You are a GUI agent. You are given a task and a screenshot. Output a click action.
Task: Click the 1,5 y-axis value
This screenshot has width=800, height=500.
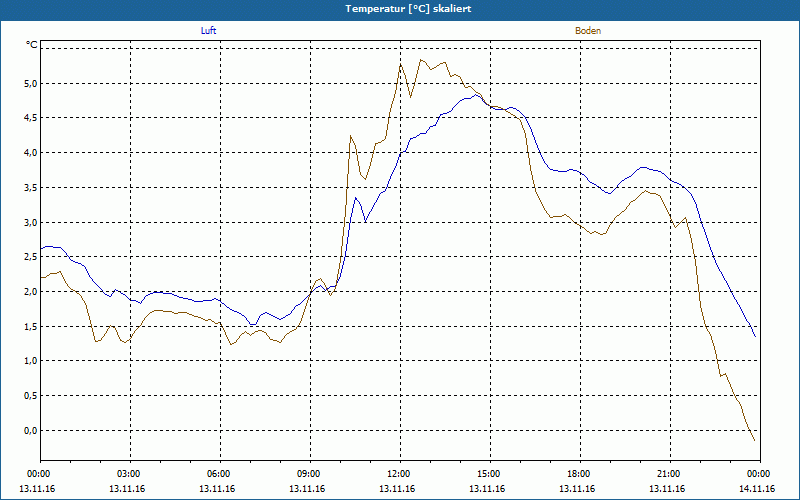click(x=31, y=327)
